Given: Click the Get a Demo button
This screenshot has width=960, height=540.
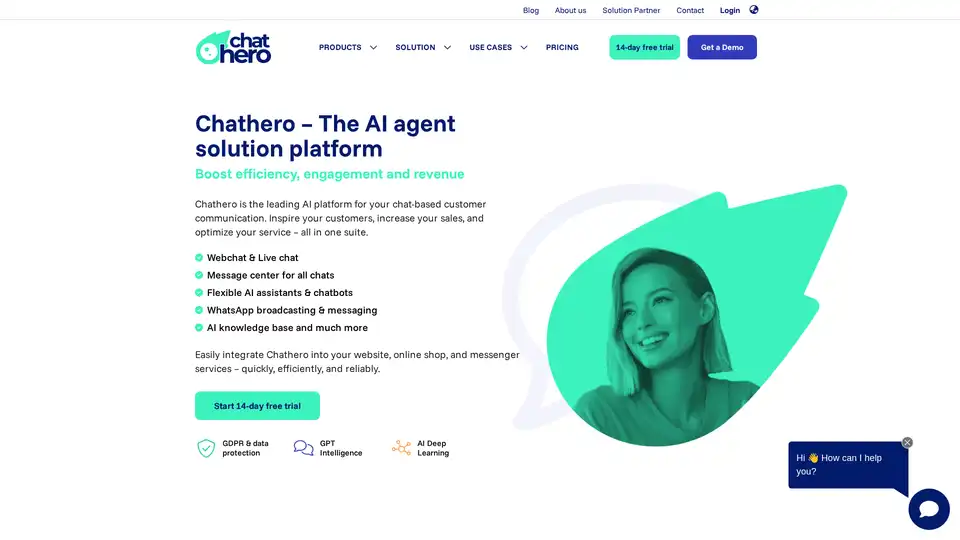Looking at the screenshot, I should coord(722,47).
